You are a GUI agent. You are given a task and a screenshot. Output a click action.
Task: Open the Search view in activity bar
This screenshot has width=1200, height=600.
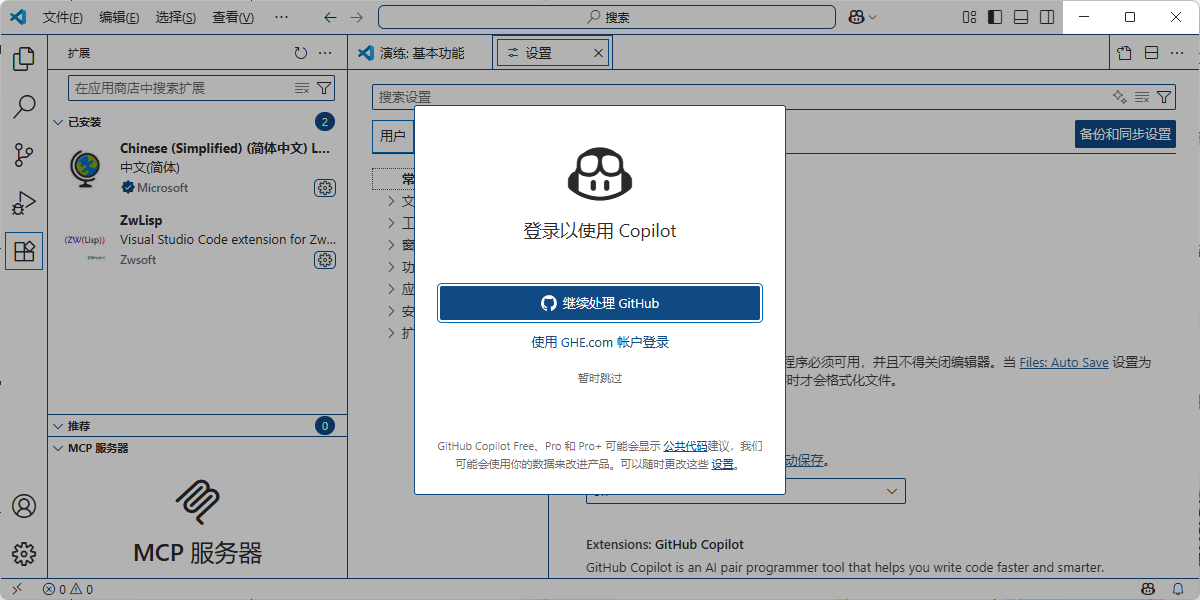tap(24, 107)
